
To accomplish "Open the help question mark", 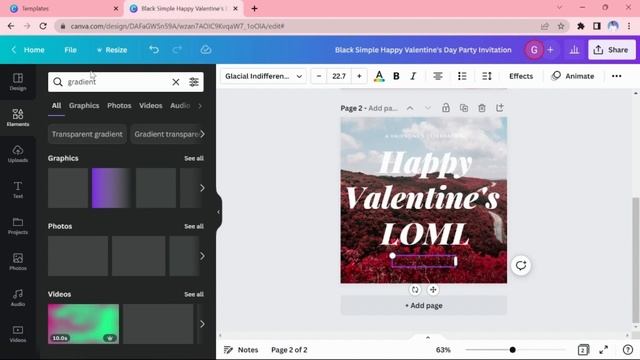I will (x=628, y=350).
